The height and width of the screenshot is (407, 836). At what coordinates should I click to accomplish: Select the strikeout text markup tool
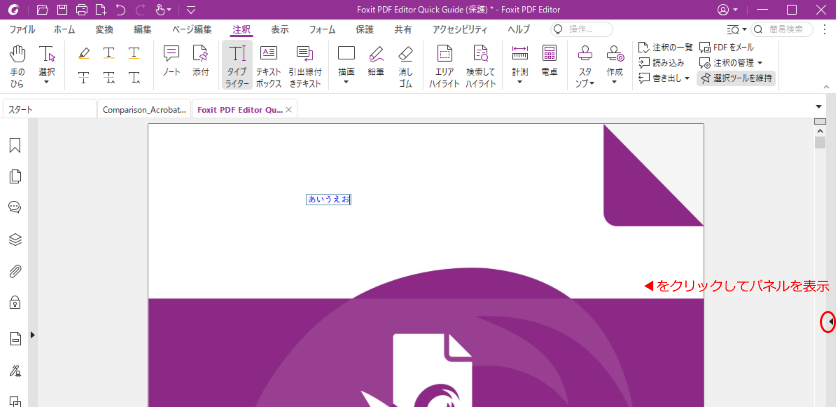(84, 78)
